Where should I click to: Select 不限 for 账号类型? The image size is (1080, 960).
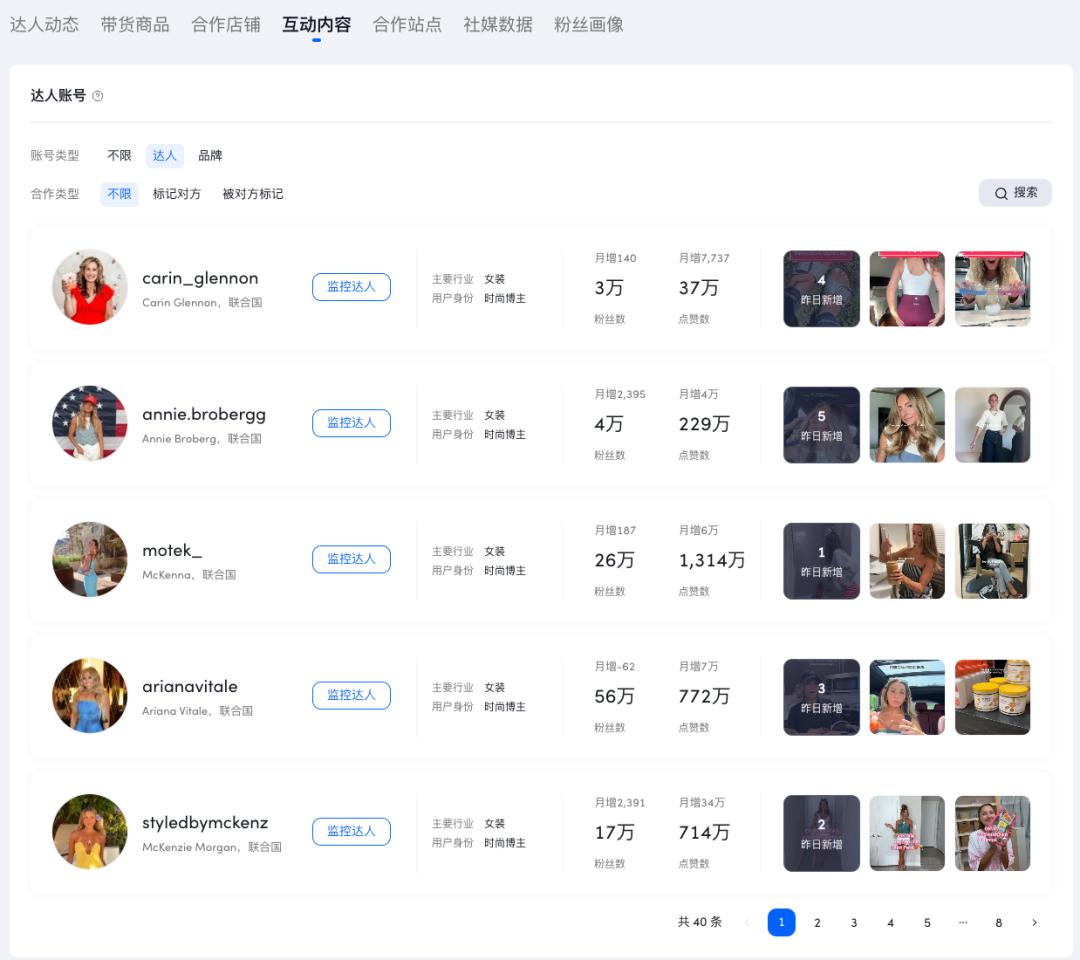(119, 156)
